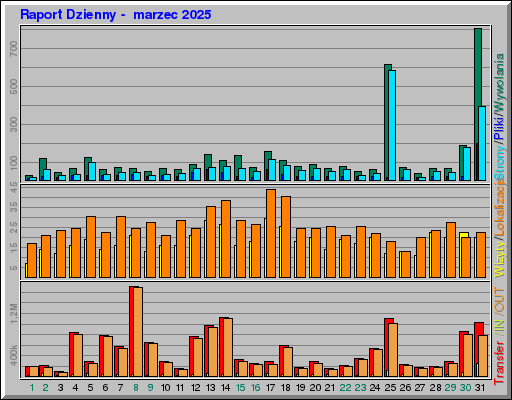Click the 100 value on the top y-axis
512x400 pixels.
pyautogui.click(x=14, y=163)
